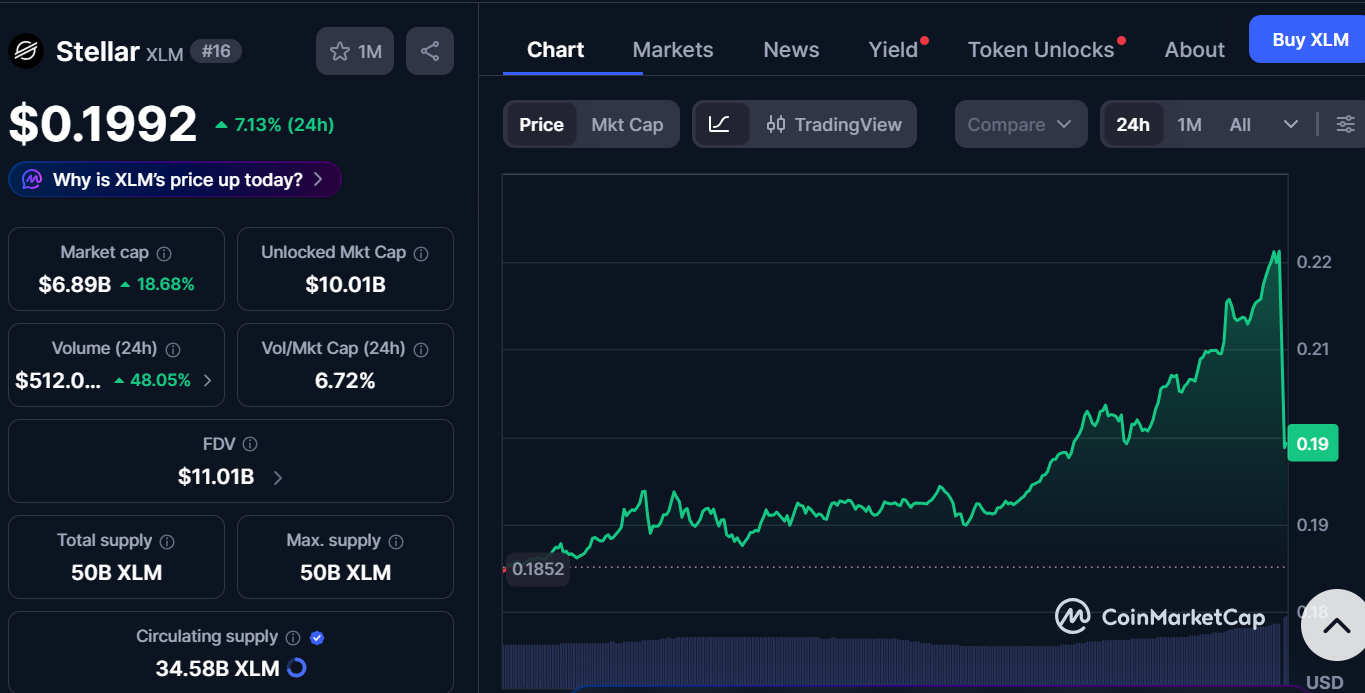
Task: Open Why is XLM's price up today
Action: (x=175, y=180)
